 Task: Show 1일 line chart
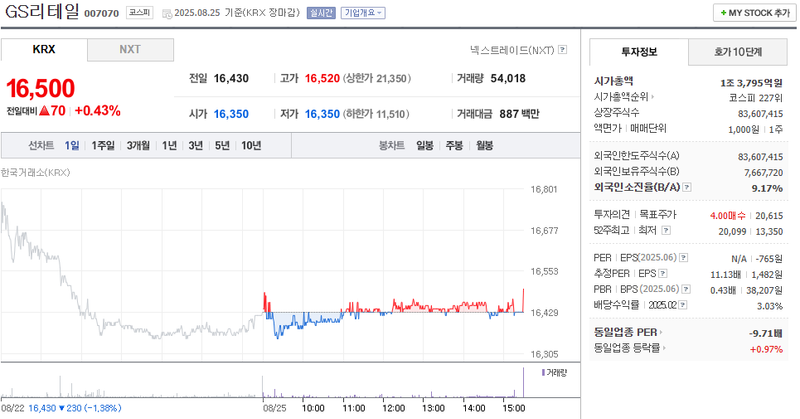72,145
